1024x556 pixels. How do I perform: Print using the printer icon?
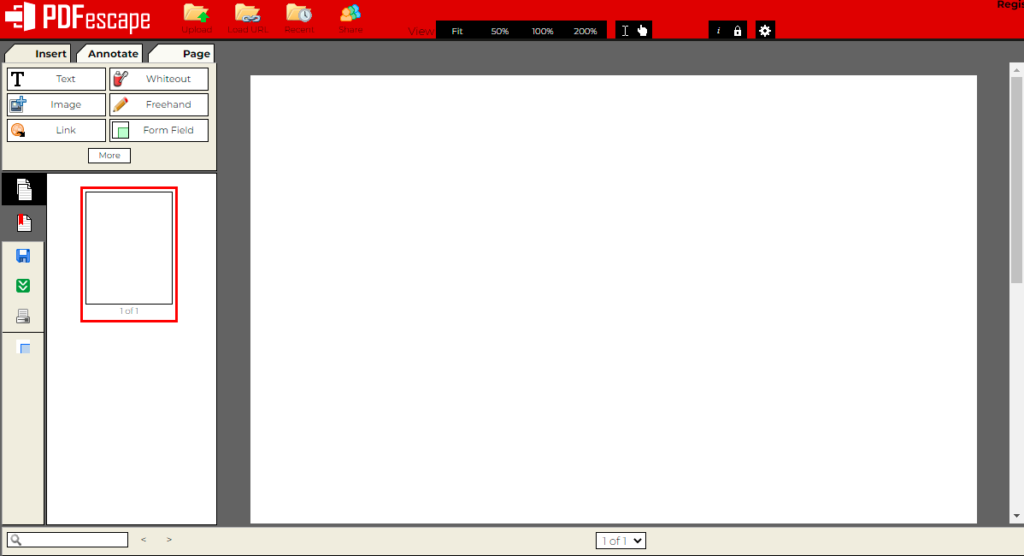click(23, 316)
